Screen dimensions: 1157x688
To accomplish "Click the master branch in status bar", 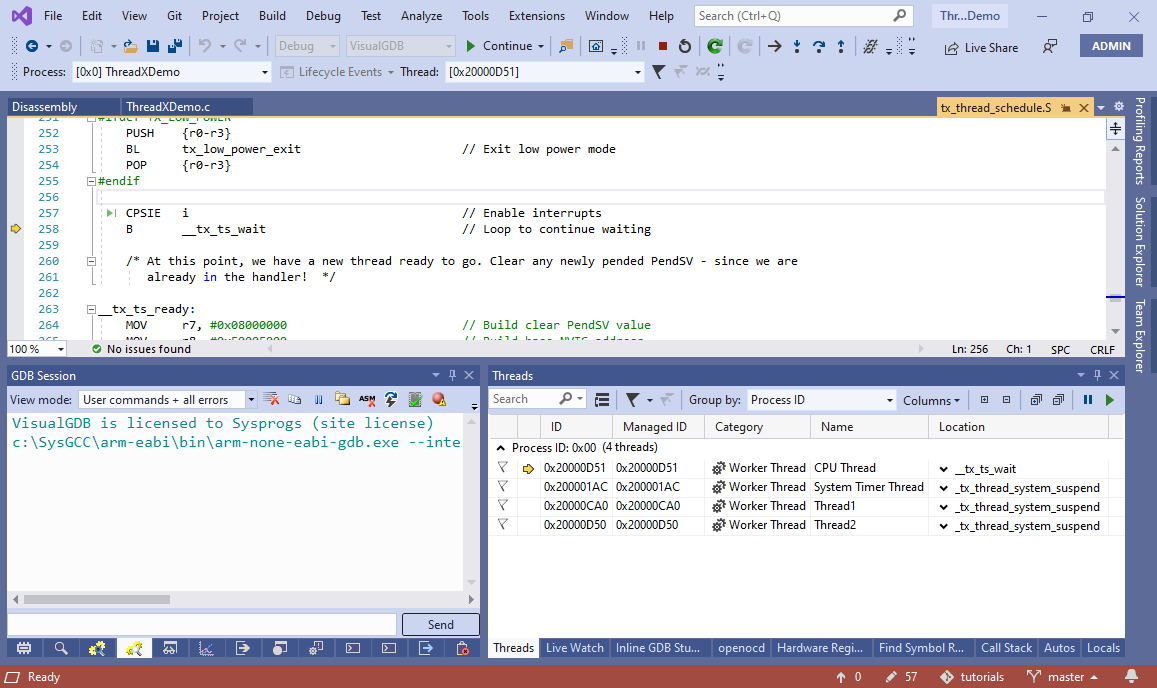I will (x=1062, y=676).
